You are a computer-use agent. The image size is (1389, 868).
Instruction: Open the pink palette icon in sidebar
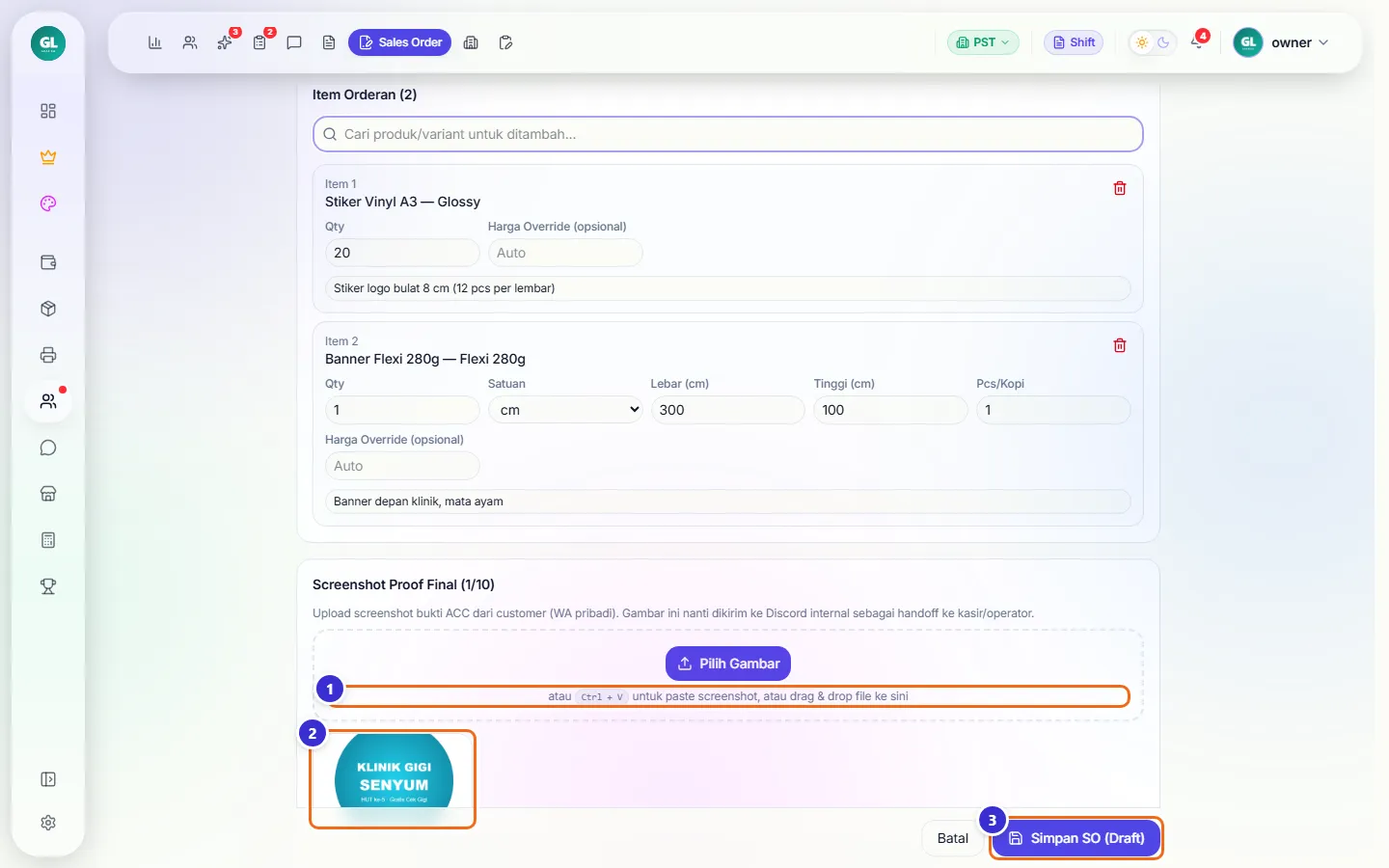pyautogui.click(x=48, y=203)
